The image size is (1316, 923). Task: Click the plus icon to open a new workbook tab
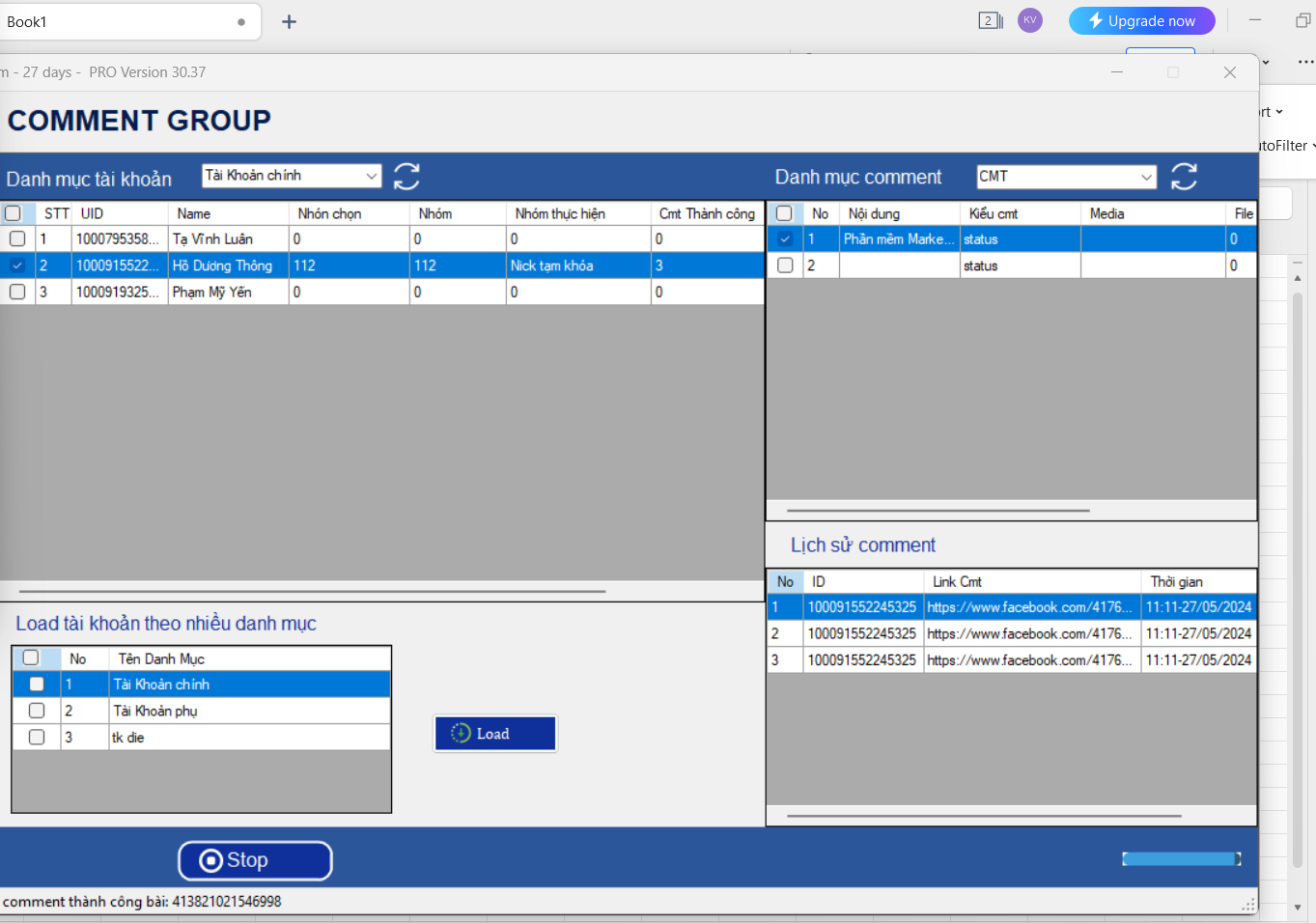pos(288,20)
